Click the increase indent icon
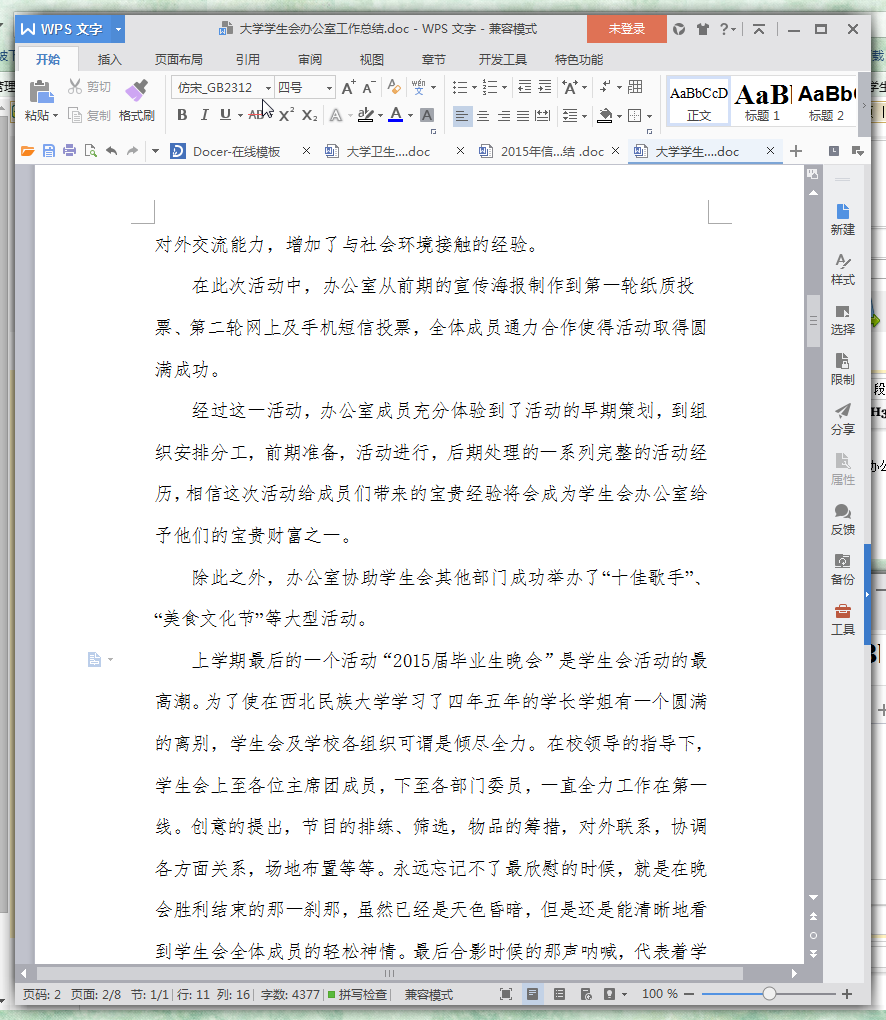The width and height of the screenshot is (886, 1020). (544, 87)
